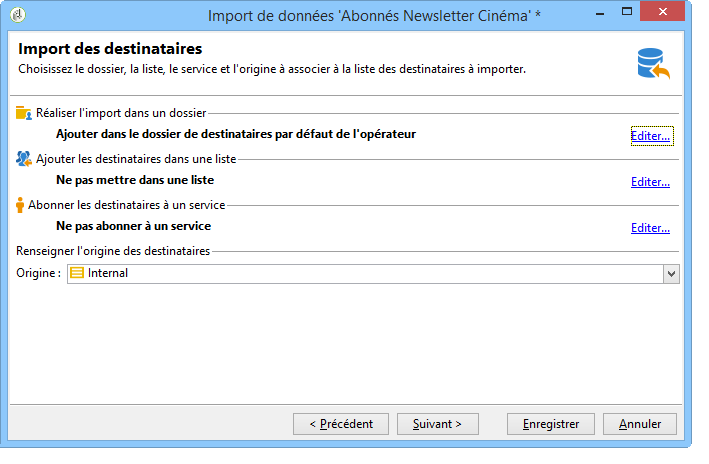Continue with the Suivant button

coord(438,424)
